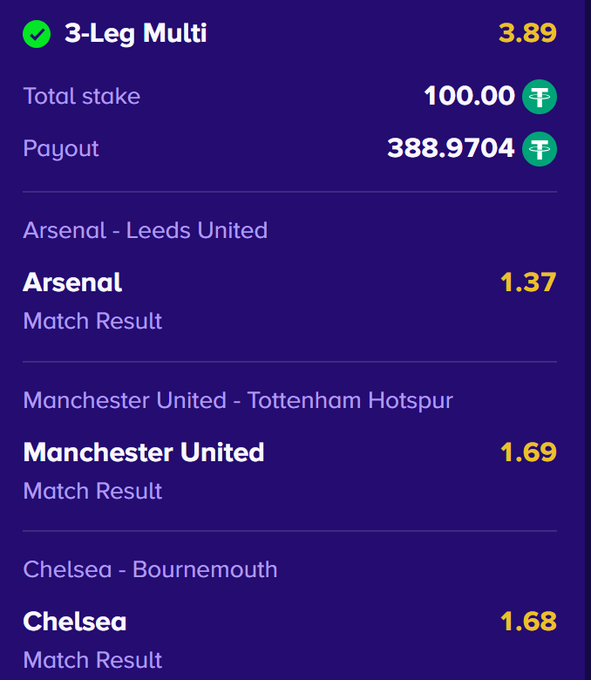
Task: Click the 1.69 Manchester United odds
Action: point(528,452)
